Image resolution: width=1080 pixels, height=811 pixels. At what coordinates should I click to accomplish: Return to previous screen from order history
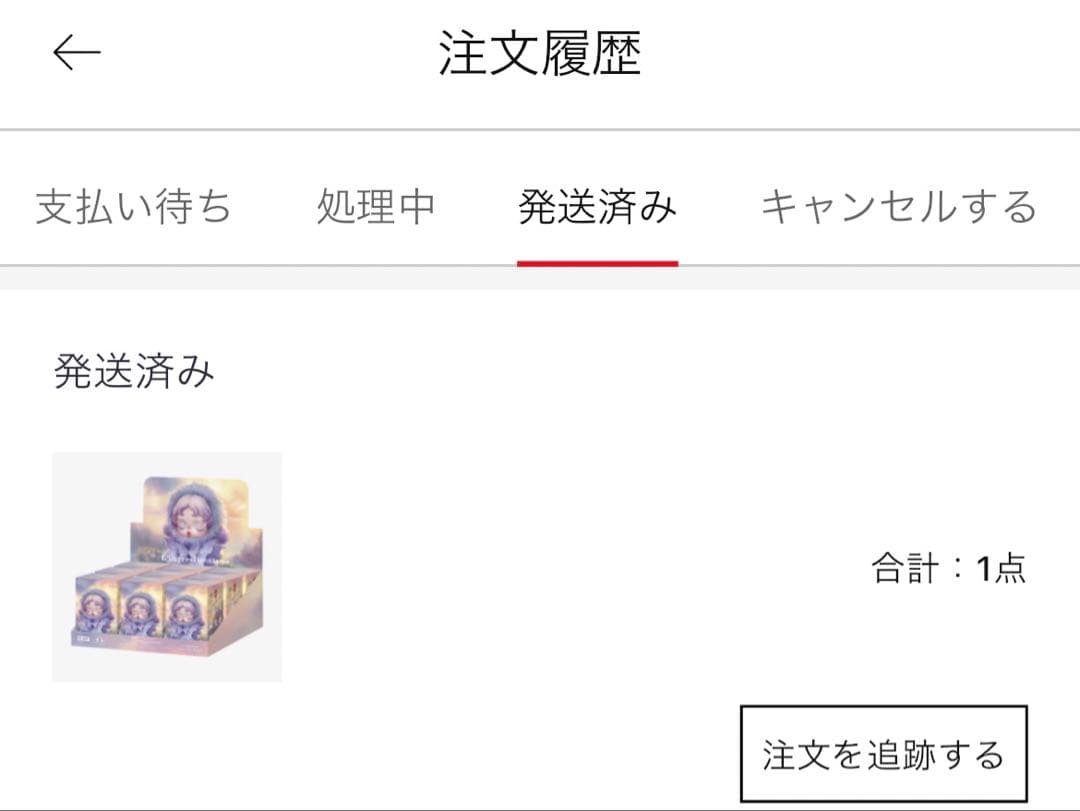pos(76,53)
